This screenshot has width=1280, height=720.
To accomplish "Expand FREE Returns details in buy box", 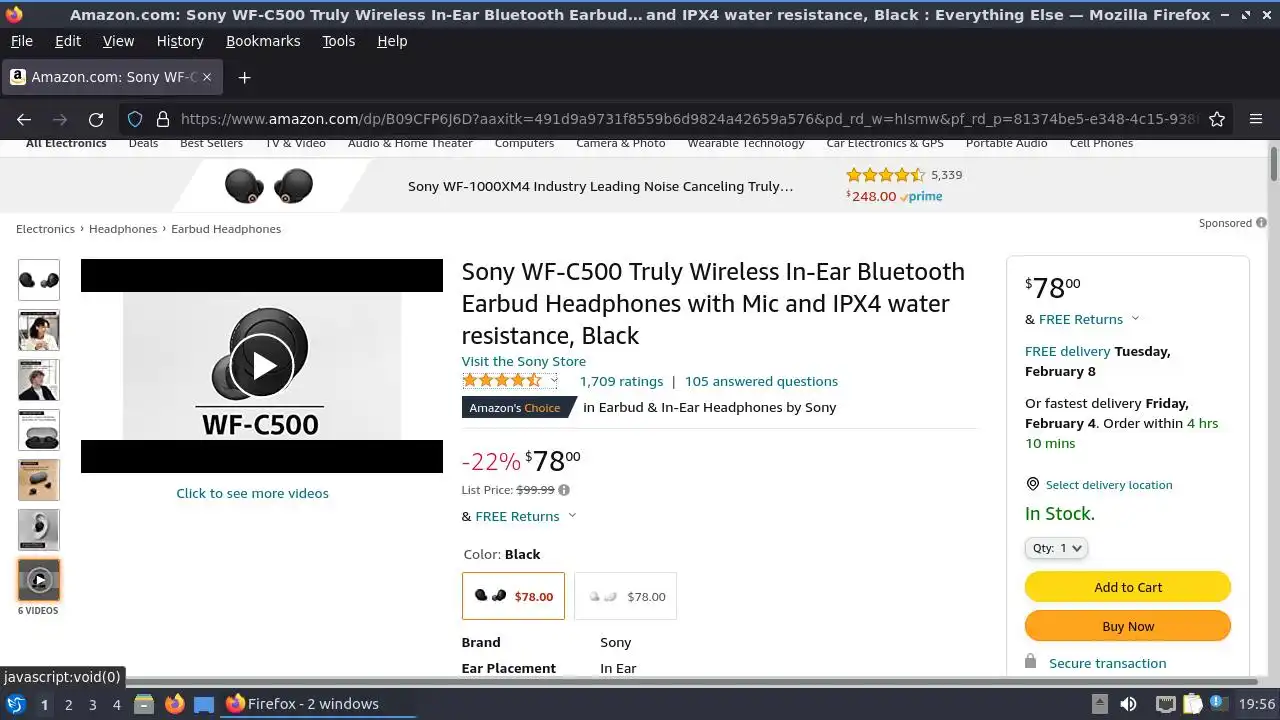I will click(1135, 319).
